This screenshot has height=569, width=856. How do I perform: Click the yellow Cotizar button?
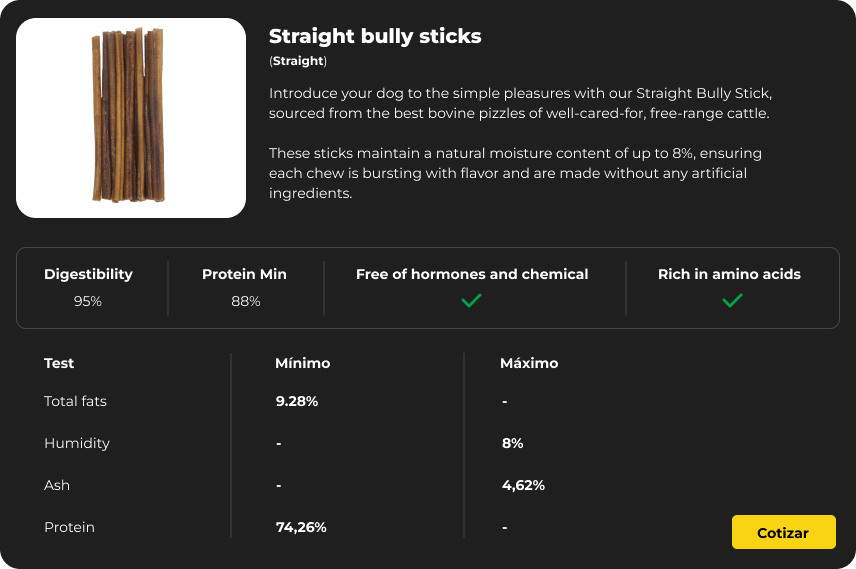coord(783,532)
